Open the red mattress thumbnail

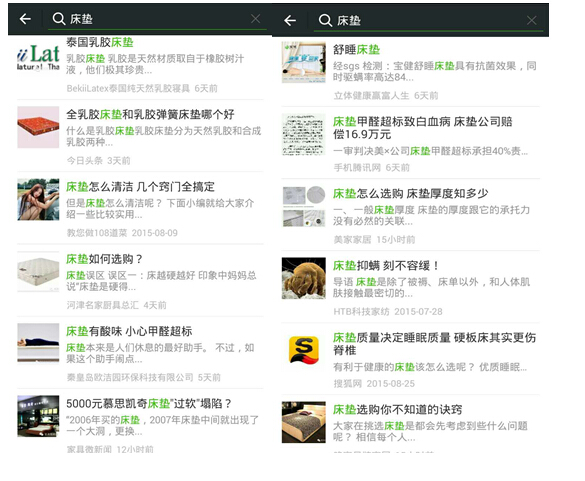coord(38,127)
